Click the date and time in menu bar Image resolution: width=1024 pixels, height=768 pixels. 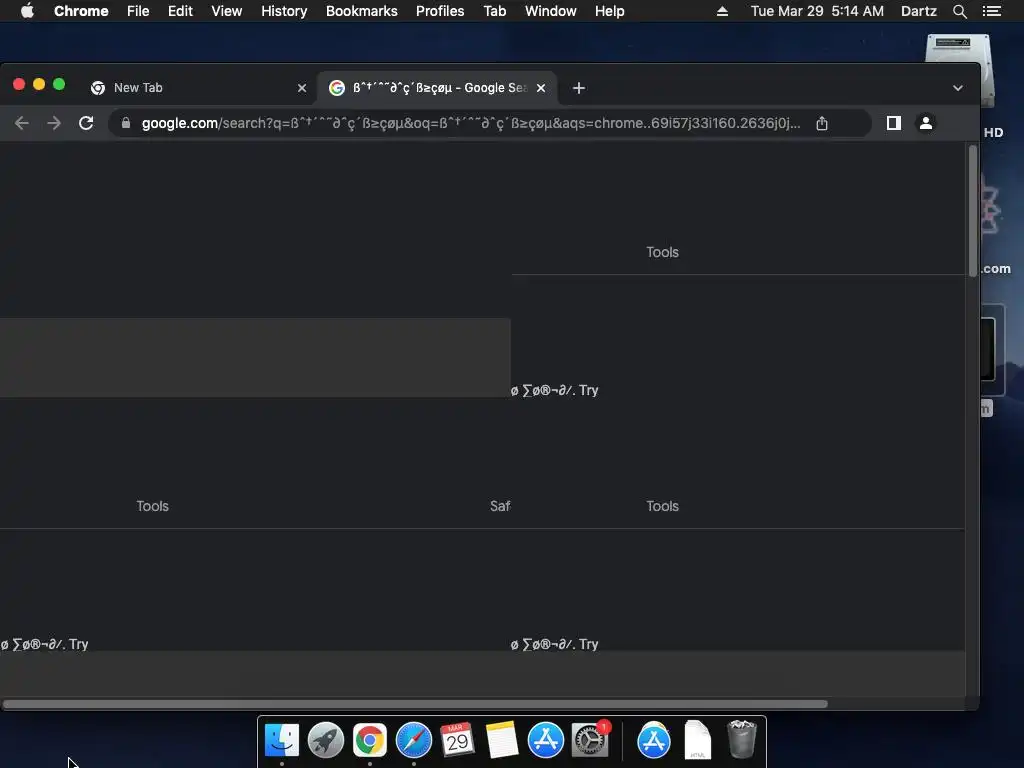(x=817, y=11)
